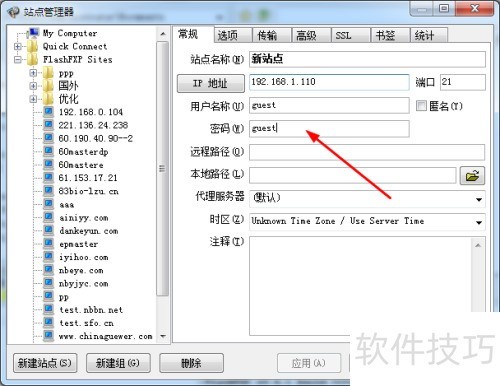The width and height of the screenshot is (500, 386).
Task: Click the 密码 password field
Action: 329,129
